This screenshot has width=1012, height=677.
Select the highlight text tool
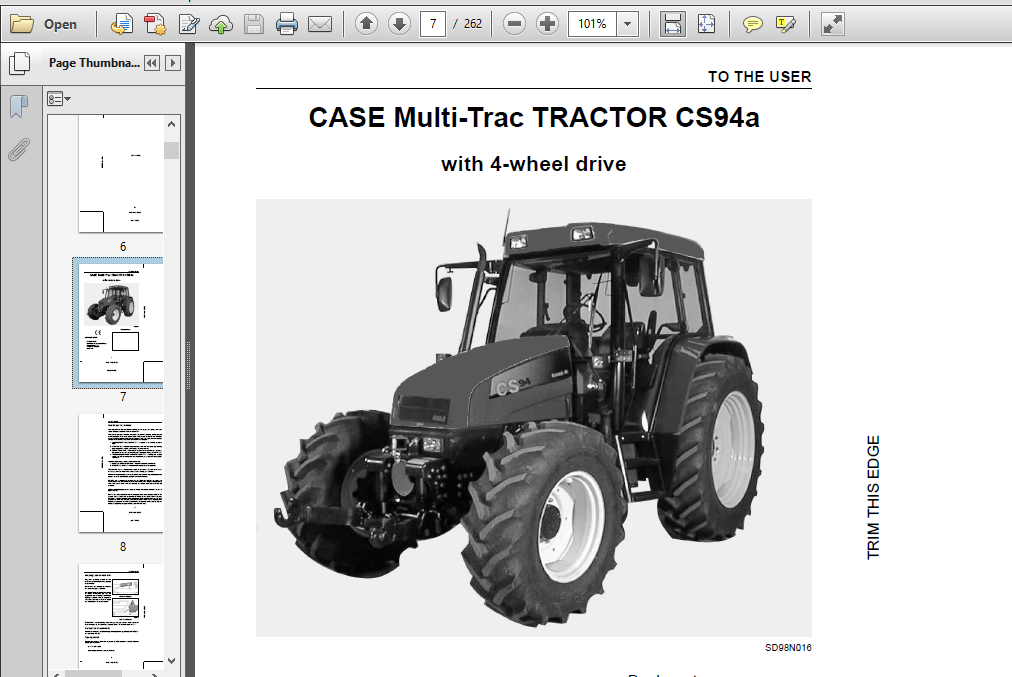coord(785,25)
